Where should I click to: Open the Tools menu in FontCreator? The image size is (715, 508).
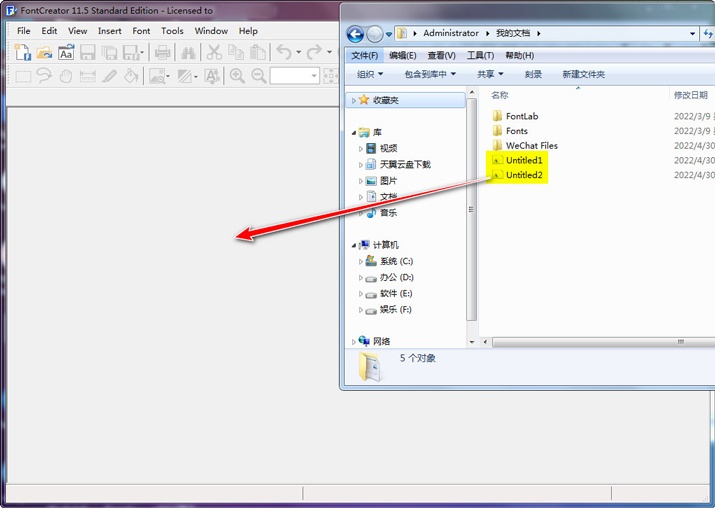[172, 31]
